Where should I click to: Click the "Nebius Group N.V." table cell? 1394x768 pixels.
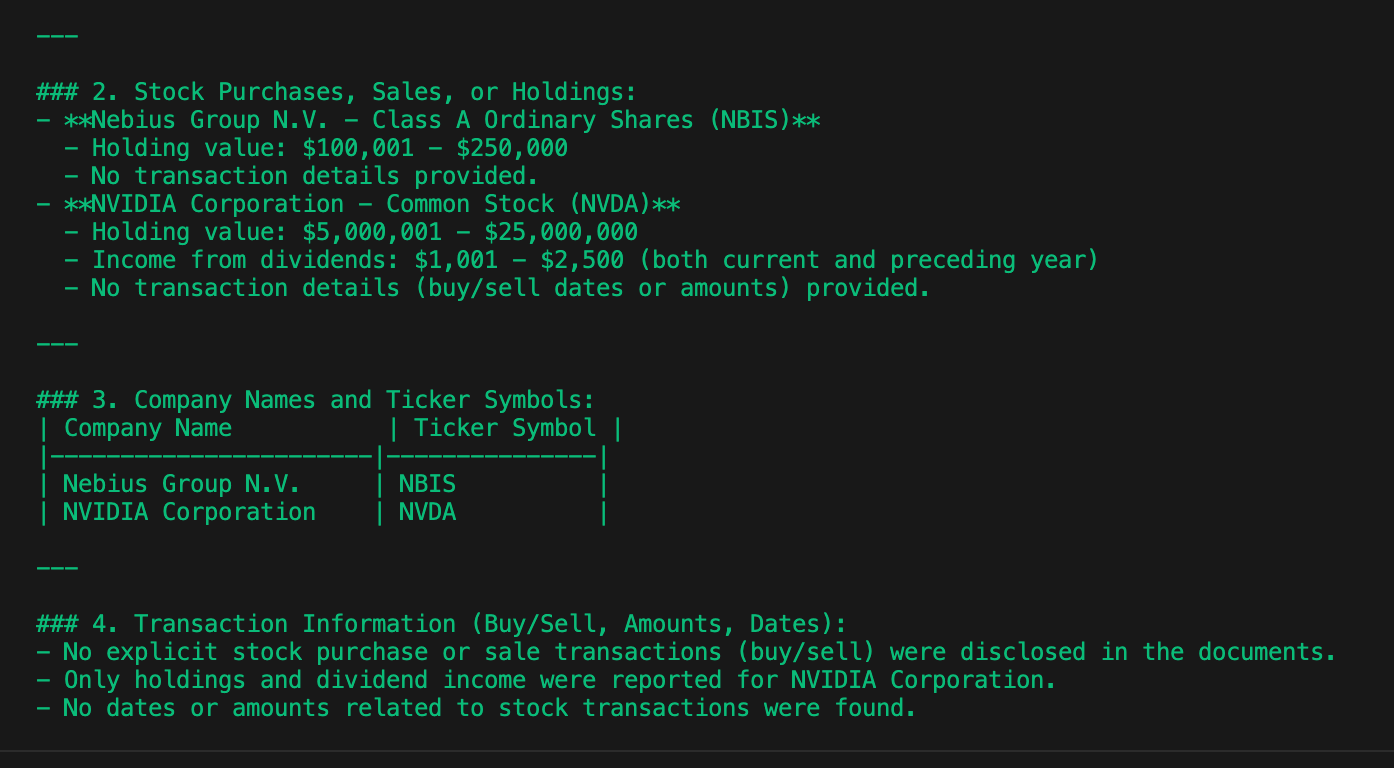pos(181,484)
